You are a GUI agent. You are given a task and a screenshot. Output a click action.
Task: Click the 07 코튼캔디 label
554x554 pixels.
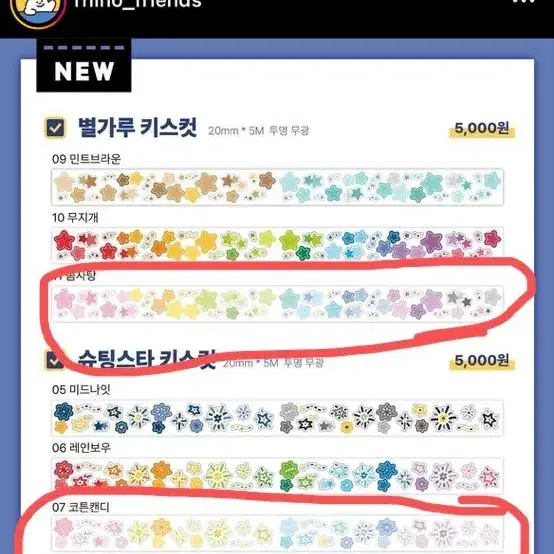pos(81,507)
